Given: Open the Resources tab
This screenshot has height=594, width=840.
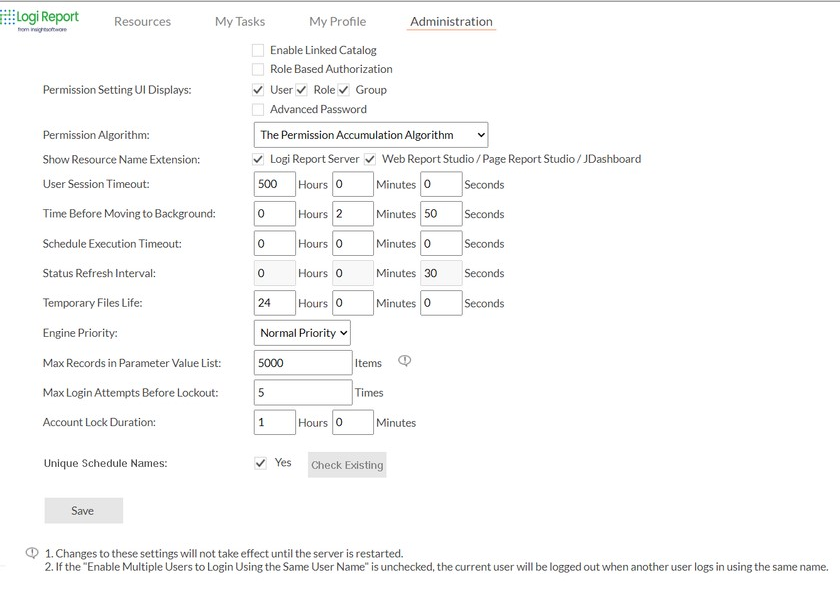Looking at the screenshot, I should coord(142,22).
